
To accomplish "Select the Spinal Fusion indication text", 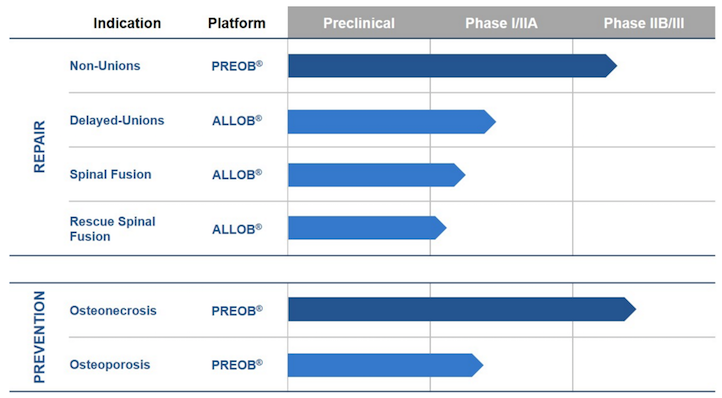I will [x=111, y=175].
